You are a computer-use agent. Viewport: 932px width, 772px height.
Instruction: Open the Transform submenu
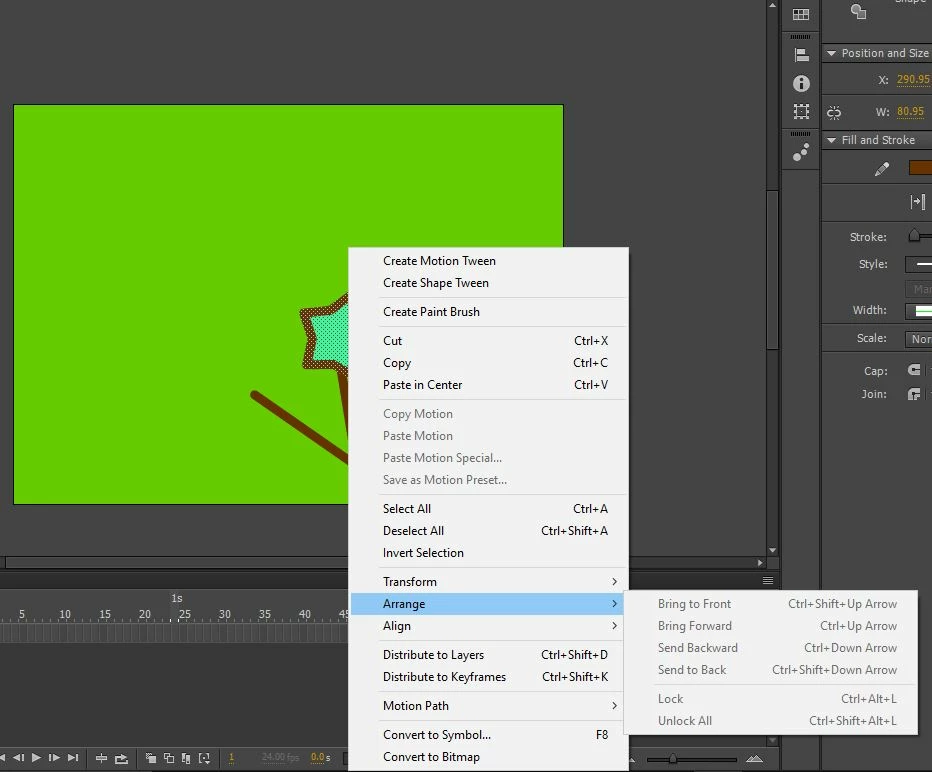tap(488, 582)
